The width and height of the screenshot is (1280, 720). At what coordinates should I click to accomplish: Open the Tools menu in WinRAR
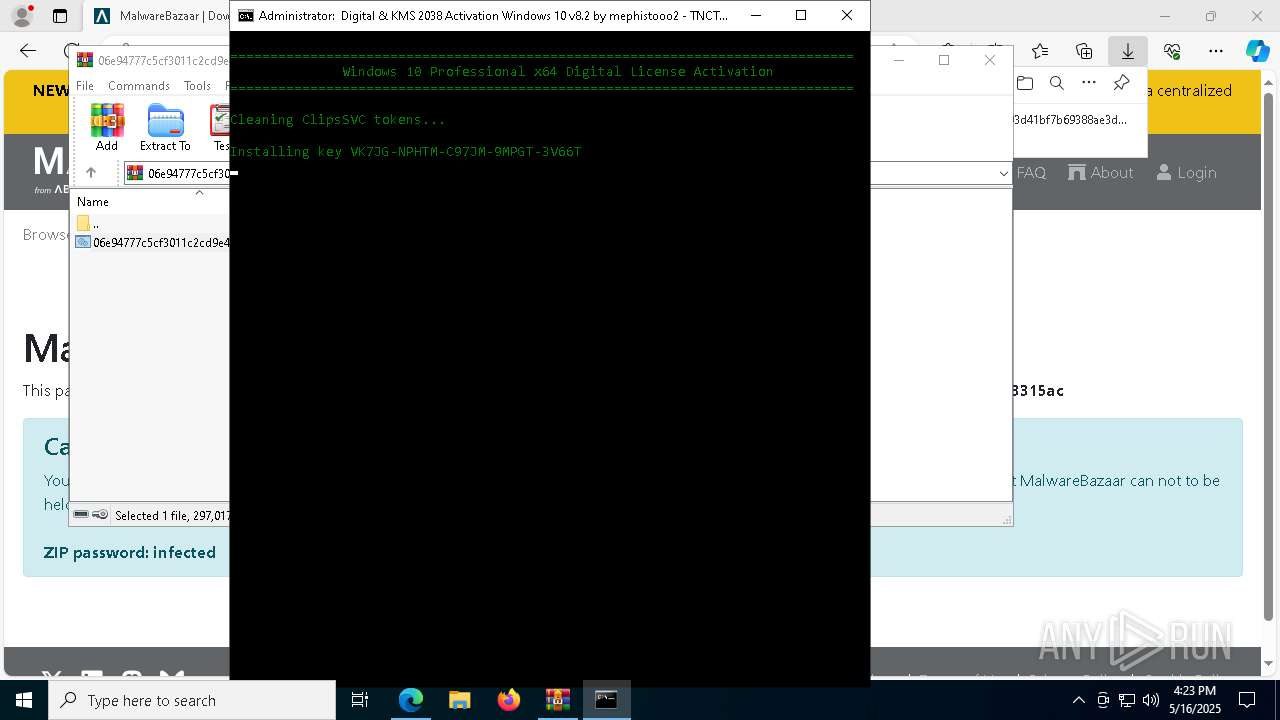197,86
